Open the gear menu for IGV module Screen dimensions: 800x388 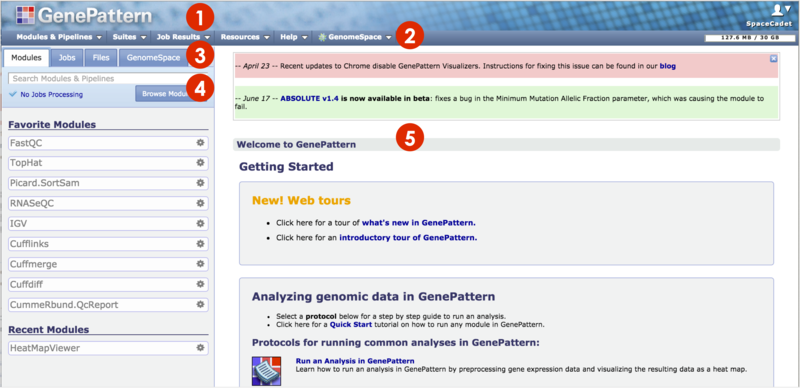(x=201, y=224)
